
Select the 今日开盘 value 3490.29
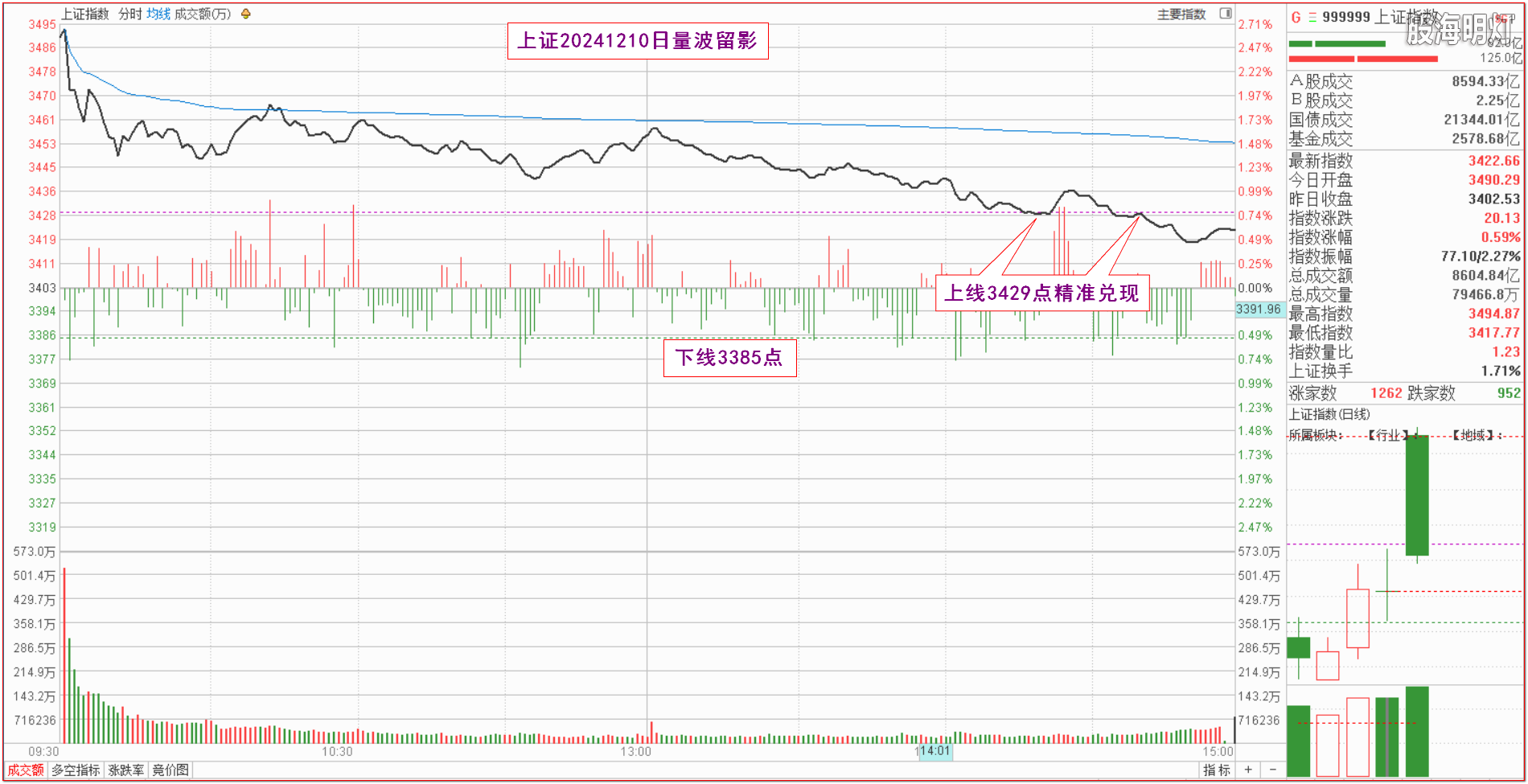point(1494,180)
